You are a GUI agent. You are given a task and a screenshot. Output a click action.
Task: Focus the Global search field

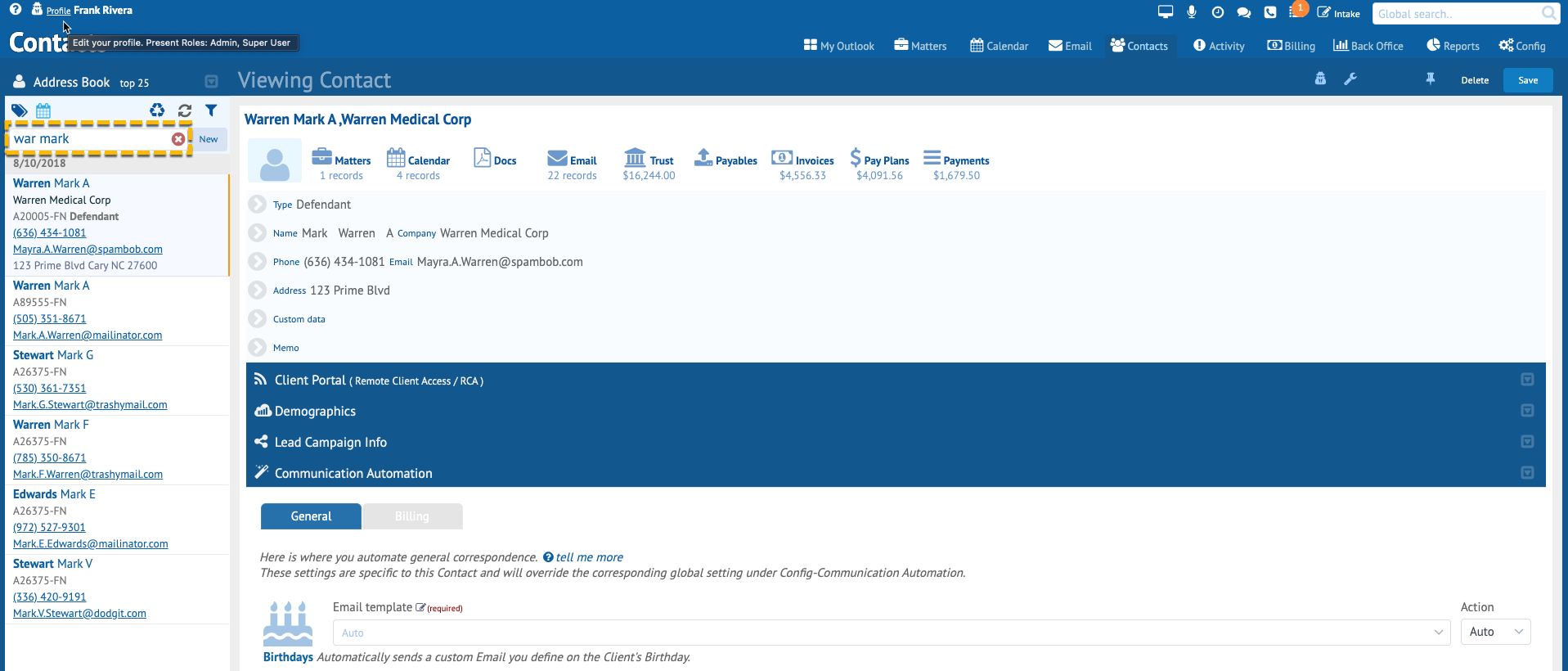point(1457,13)
